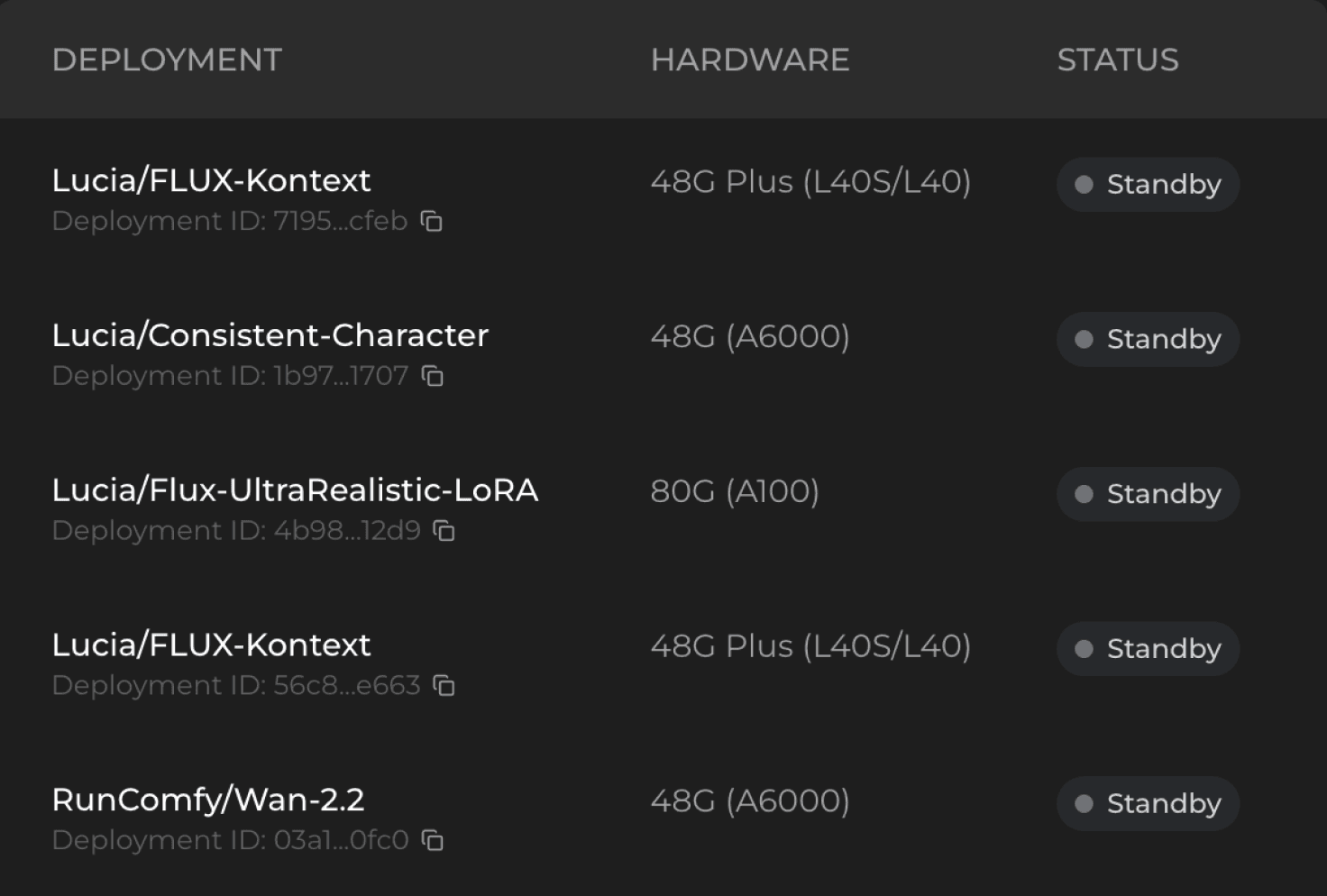Click the 48G (A6000) hardware for Wan-2.2

749,801
